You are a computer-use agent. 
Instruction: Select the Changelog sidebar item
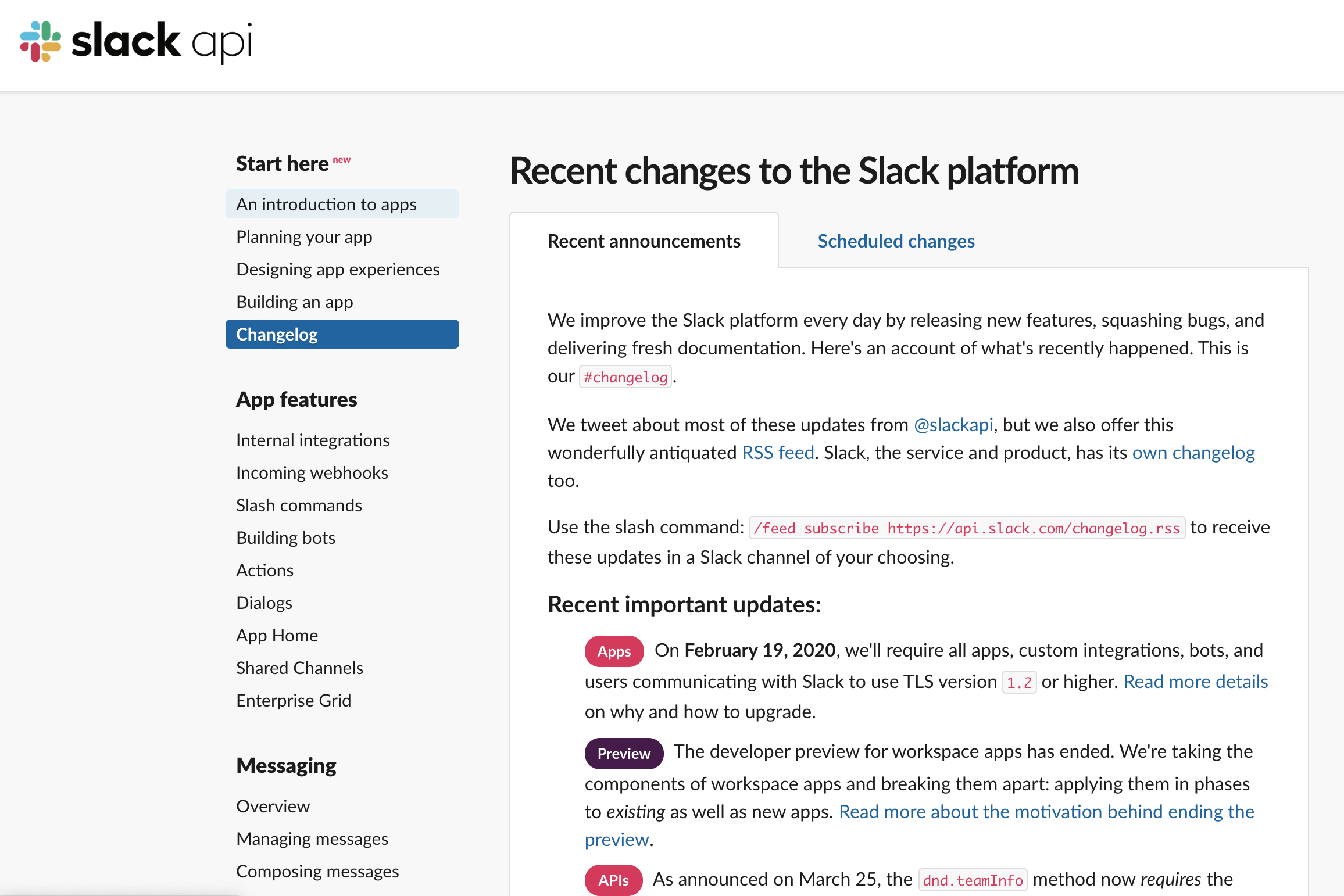(342, 334)
